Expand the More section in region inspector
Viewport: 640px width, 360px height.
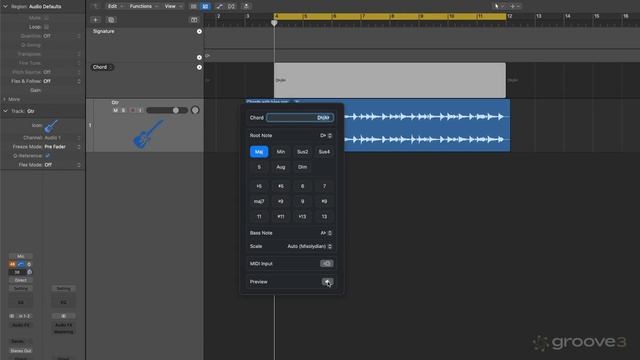pyautogui.click(x=5, y=99)
